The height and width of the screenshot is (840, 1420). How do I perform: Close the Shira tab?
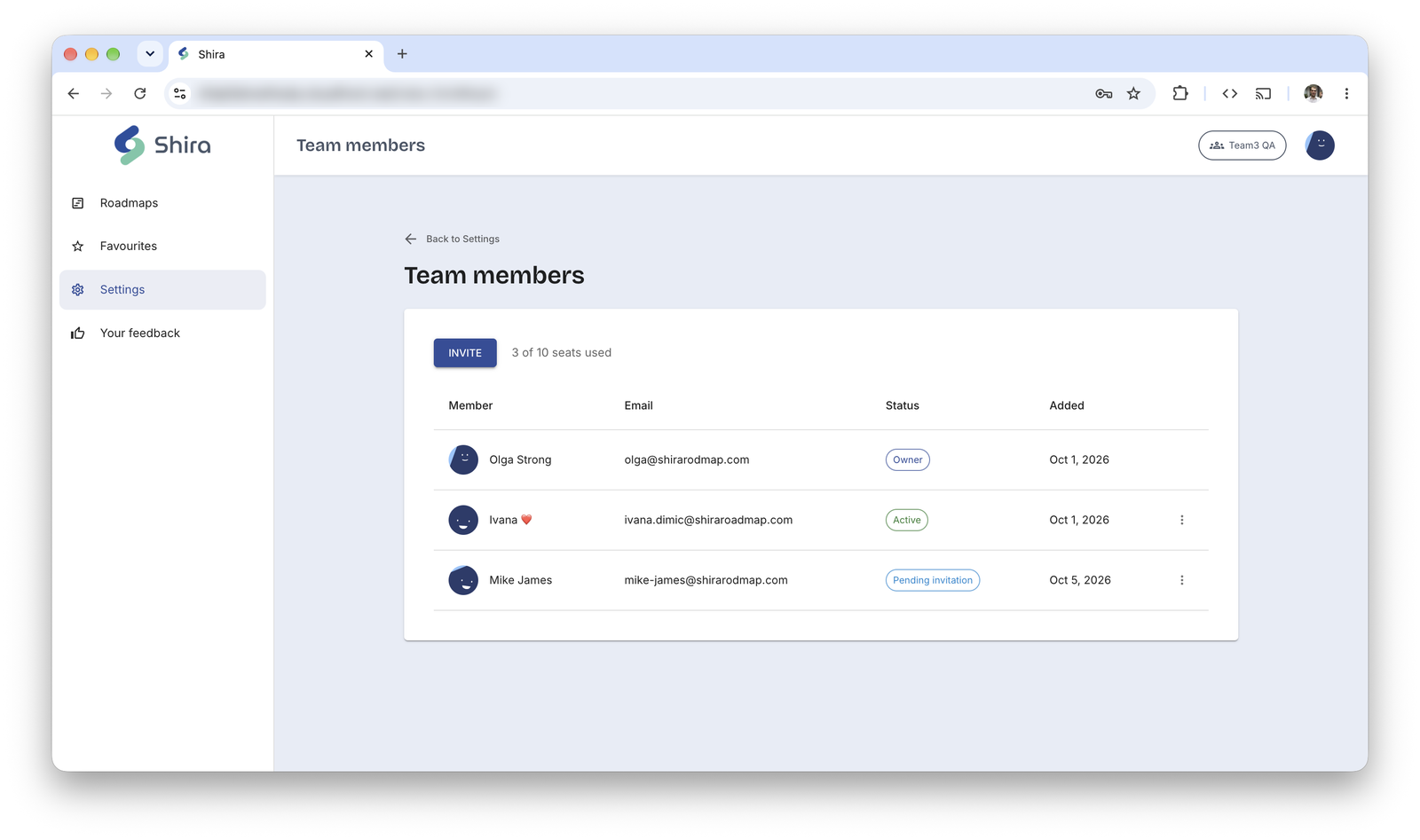pyautogui.click(x=369, y=54)
